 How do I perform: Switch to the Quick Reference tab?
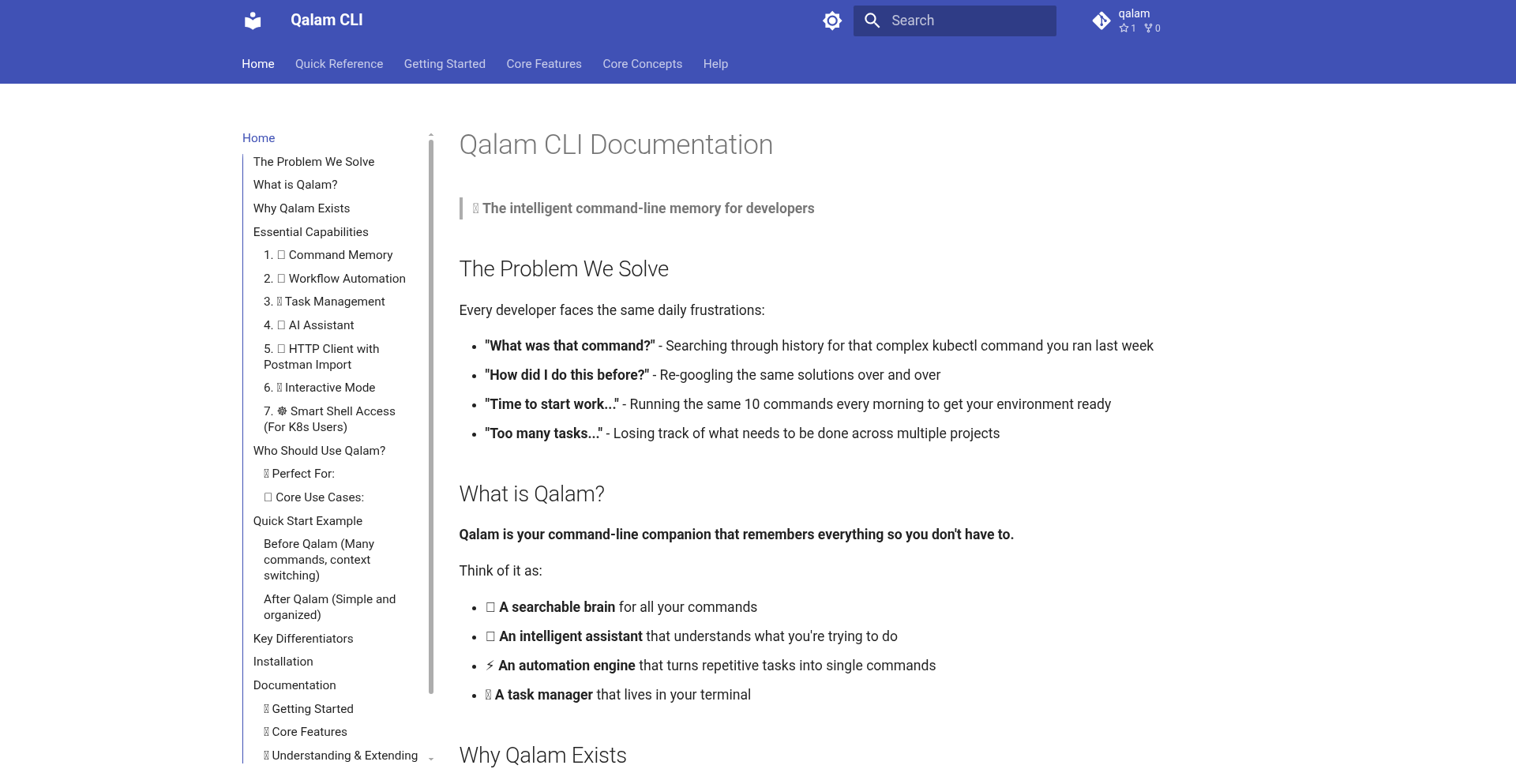(339, 64)
